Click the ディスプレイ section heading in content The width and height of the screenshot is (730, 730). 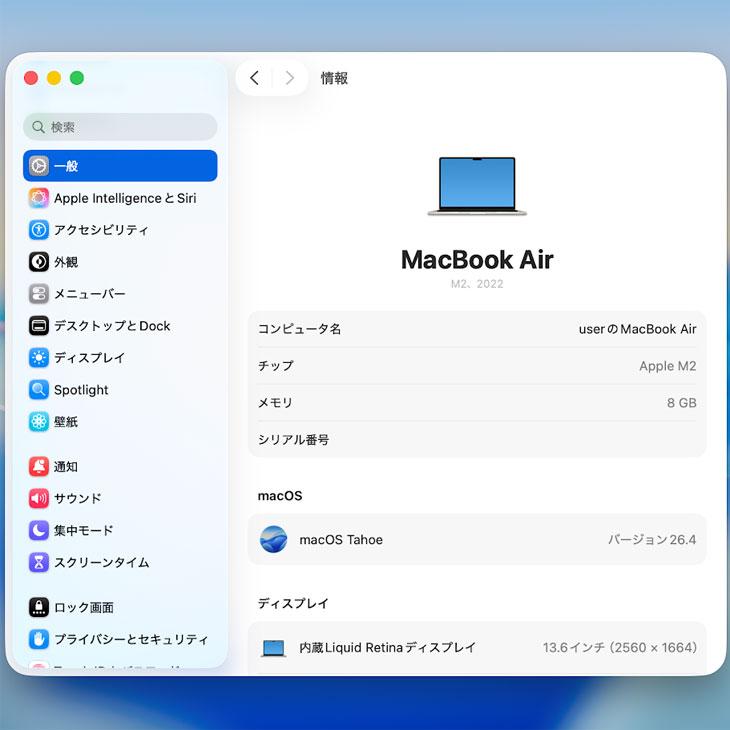coord(293,603)
